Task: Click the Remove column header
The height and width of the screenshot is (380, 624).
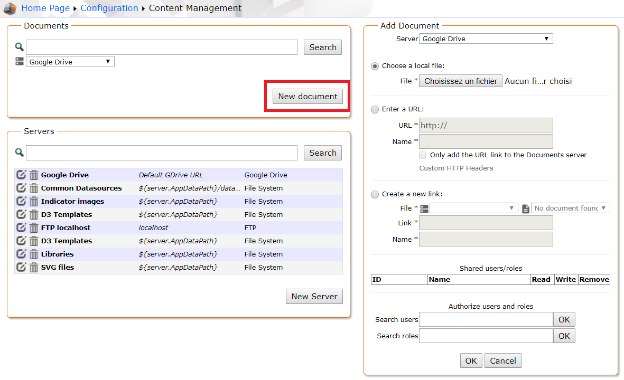Action: (x=594, y=280)
